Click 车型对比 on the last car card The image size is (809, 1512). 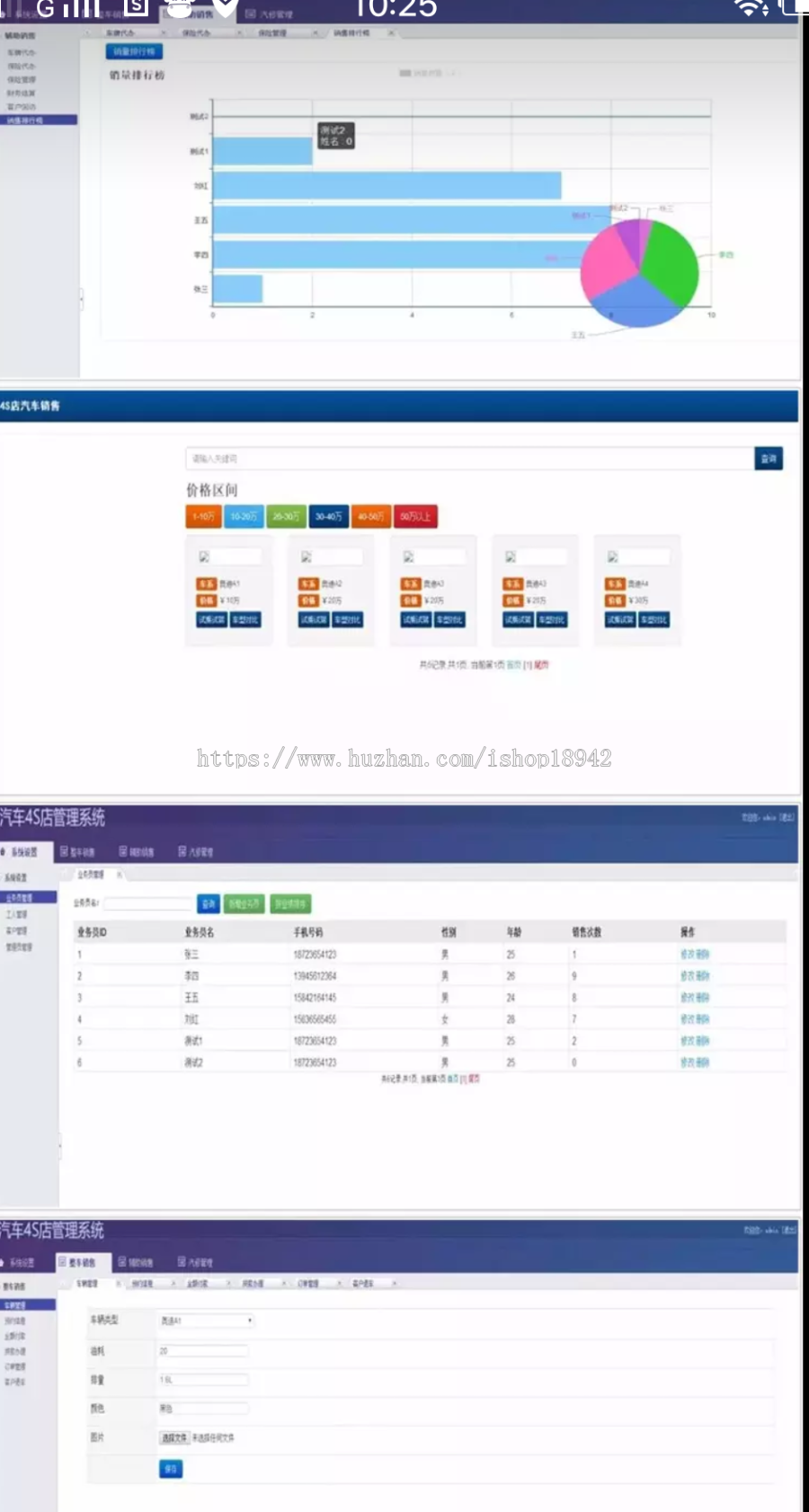point(654,619)
